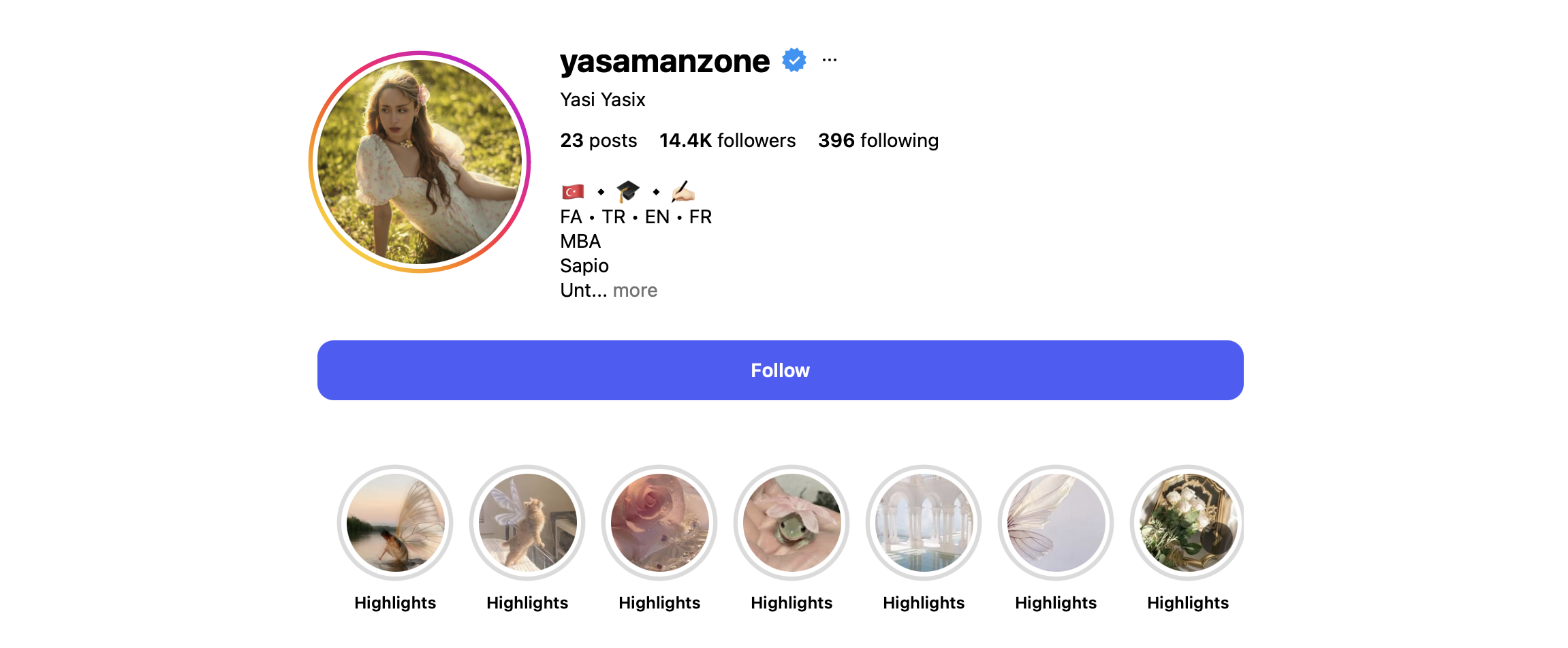Open the white flowers gold frame highlight
Image resolution: width=1568 pixels, height=648 pixels.
click(1187, 523)
